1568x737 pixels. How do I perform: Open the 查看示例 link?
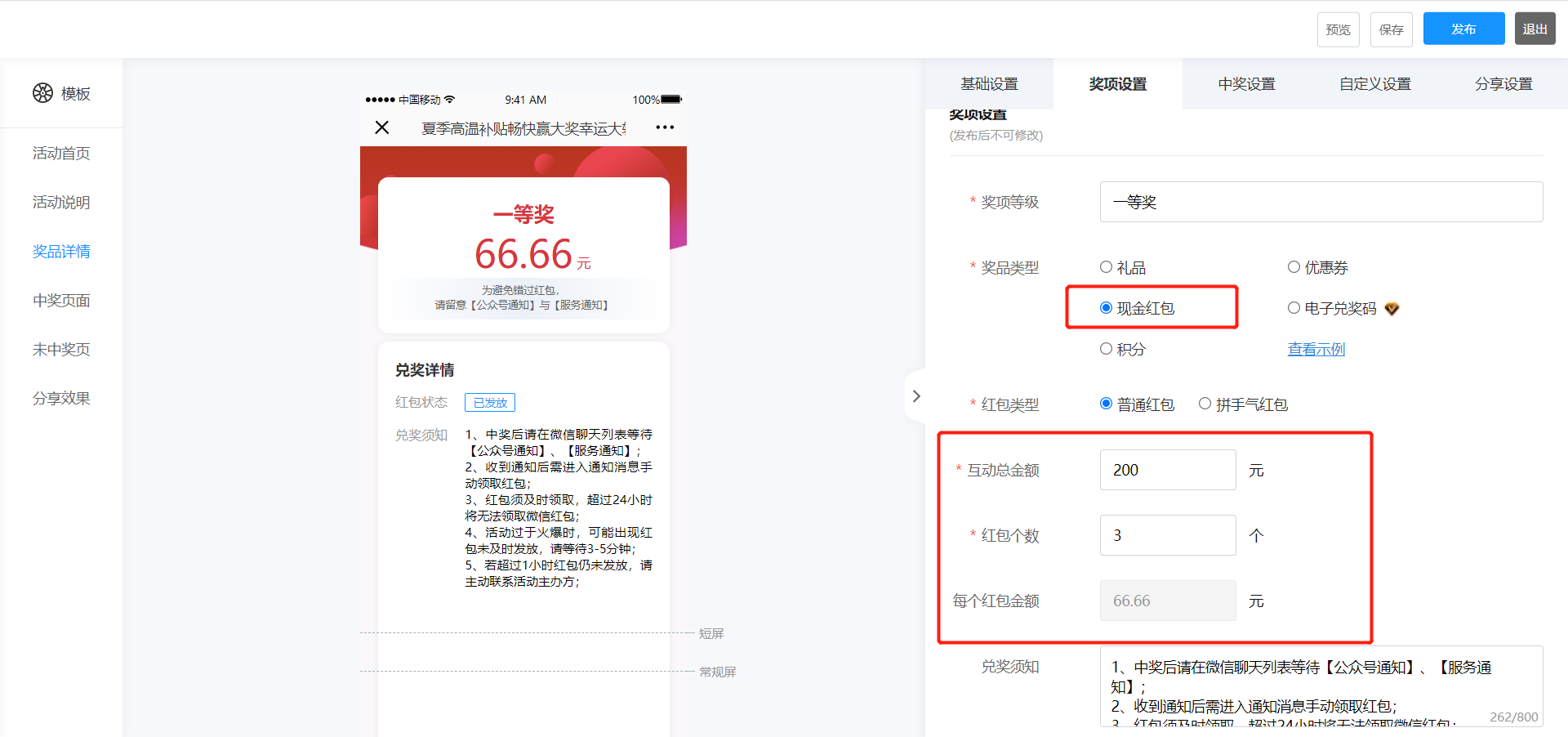pyautogui.click(x=1316, y=350)
